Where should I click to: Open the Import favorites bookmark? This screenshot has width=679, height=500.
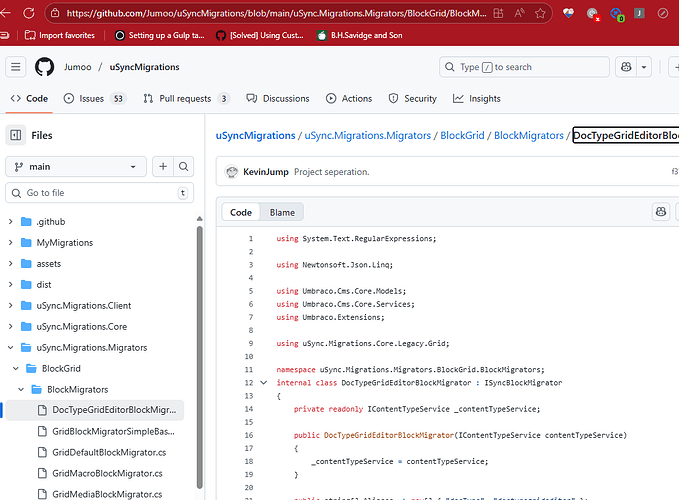point(60,35)
